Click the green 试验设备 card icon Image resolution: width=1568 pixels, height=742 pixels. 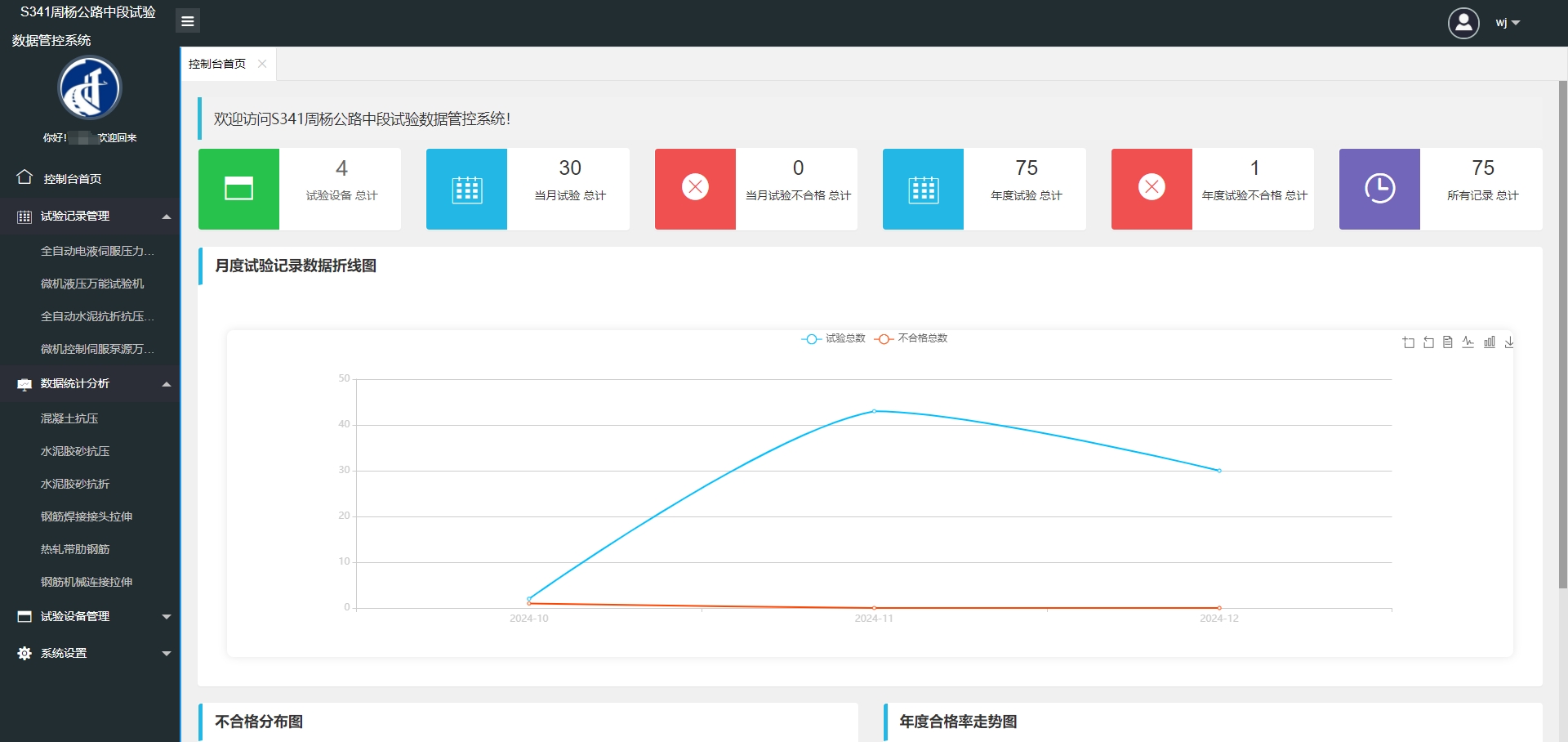pyautogui.click(x=238, y=189)
